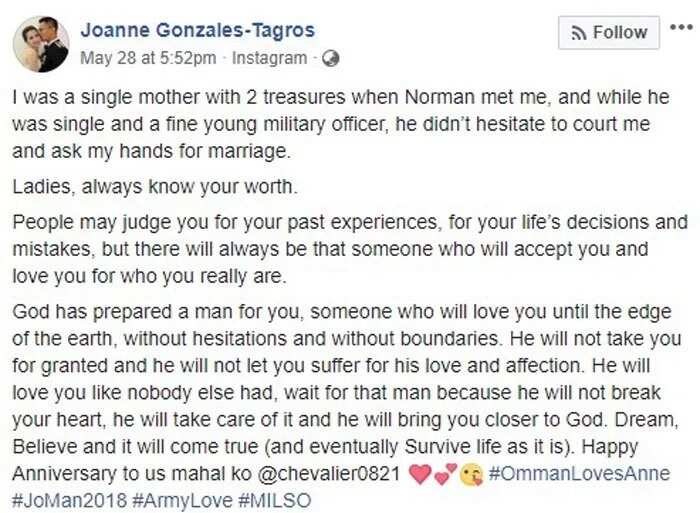This screenshot has width=700, height=513.
Task: Click the paragraph starting 'I was a single mother'
Action: 341,124
